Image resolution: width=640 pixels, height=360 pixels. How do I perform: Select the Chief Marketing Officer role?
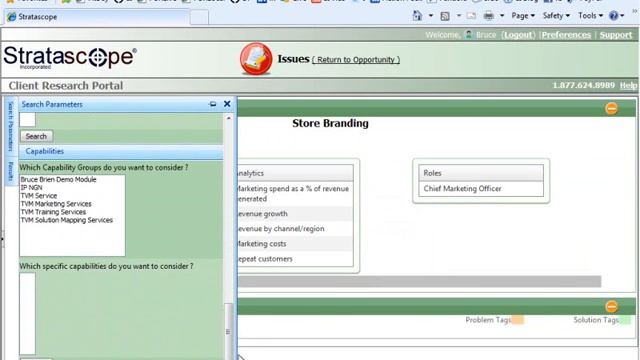click(x=481, y=189)
